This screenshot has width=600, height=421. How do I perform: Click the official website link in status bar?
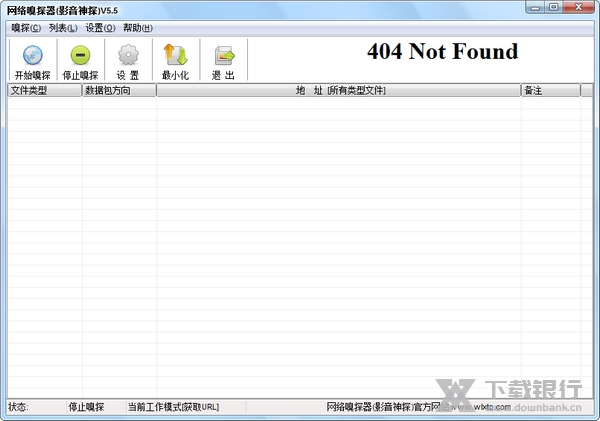click(418, 407)
